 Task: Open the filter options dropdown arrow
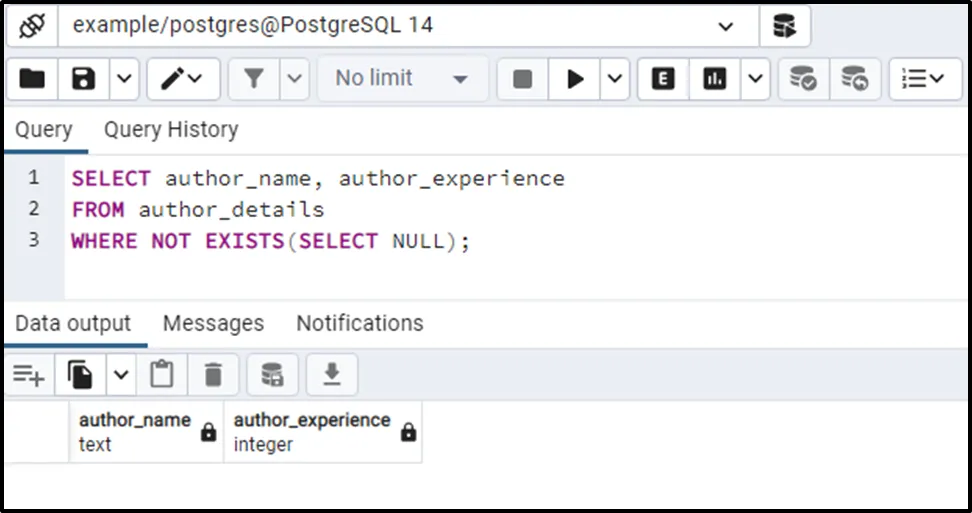tap(295, 79)
